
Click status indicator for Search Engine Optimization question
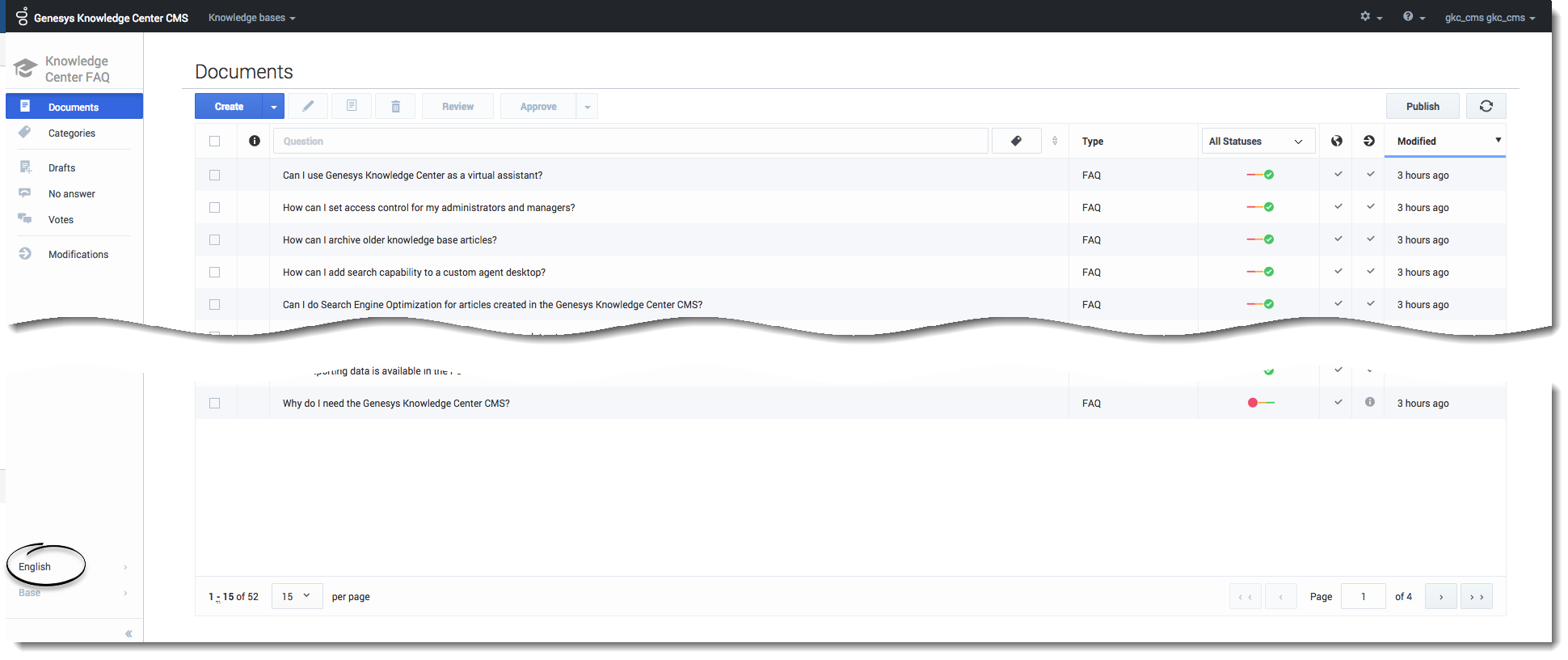1260,304
